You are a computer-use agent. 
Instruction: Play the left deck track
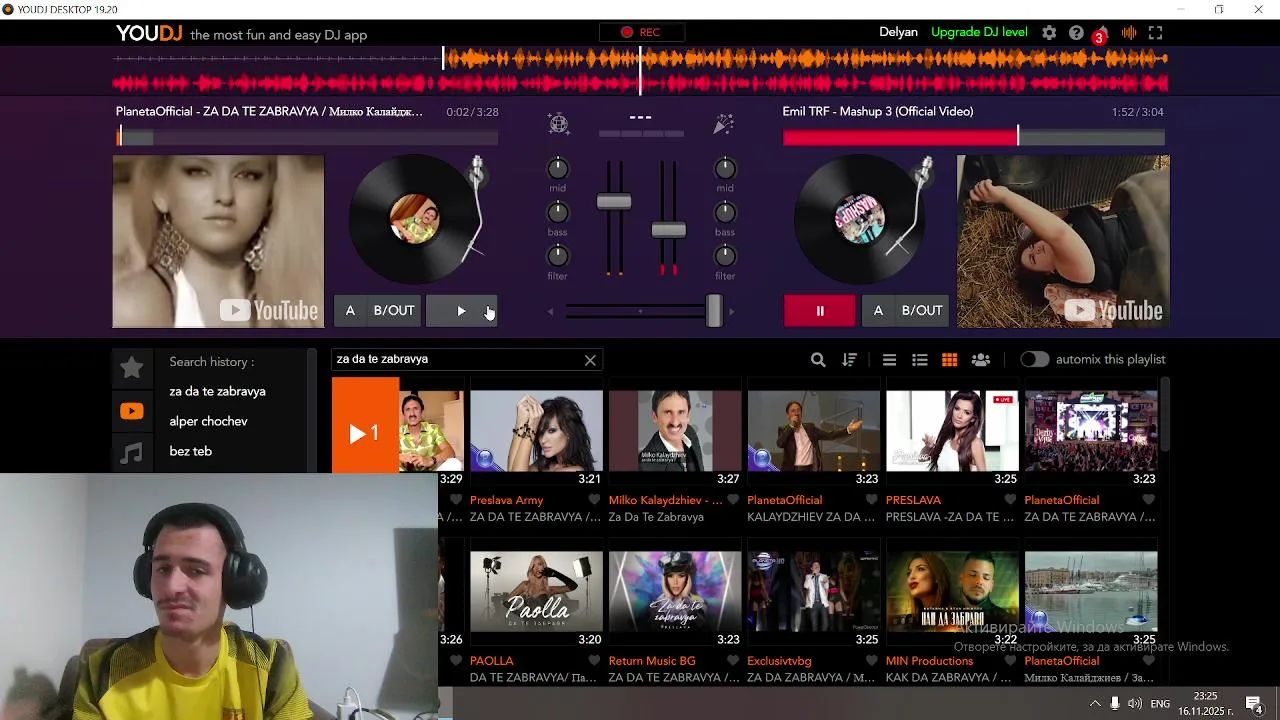coord(461,311)
